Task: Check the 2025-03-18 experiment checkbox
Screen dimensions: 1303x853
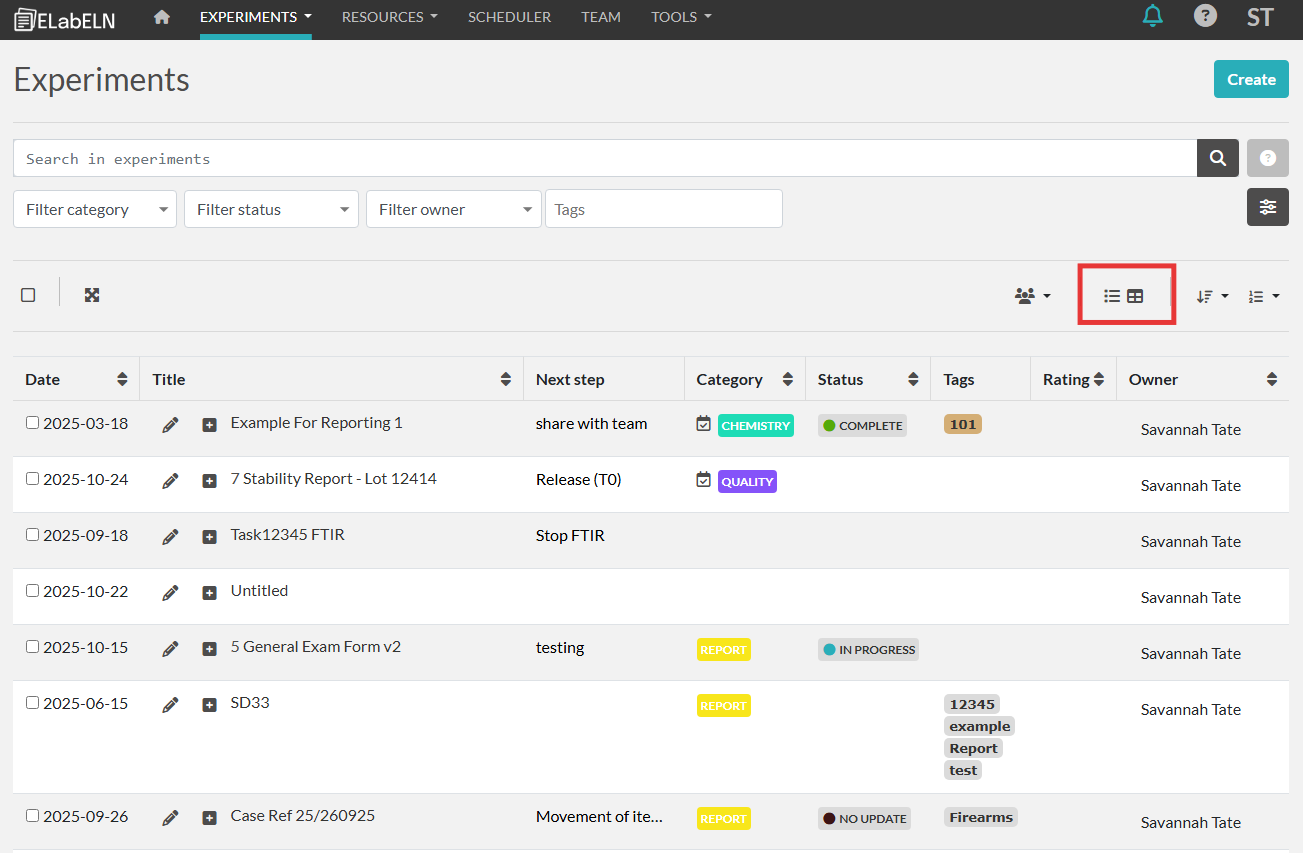Action: (x=32, y=423)
